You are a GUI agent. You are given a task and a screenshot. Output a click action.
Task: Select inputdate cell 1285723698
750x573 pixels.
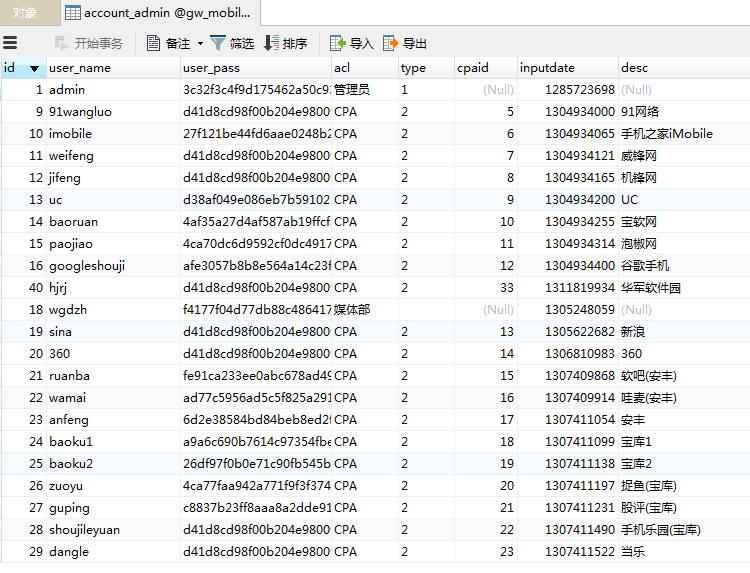(568, 89)
